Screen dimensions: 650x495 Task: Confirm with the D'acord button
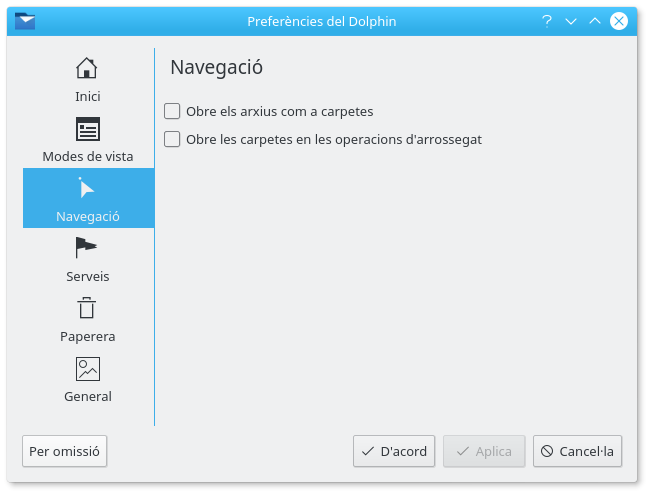(x=394, y=451)
